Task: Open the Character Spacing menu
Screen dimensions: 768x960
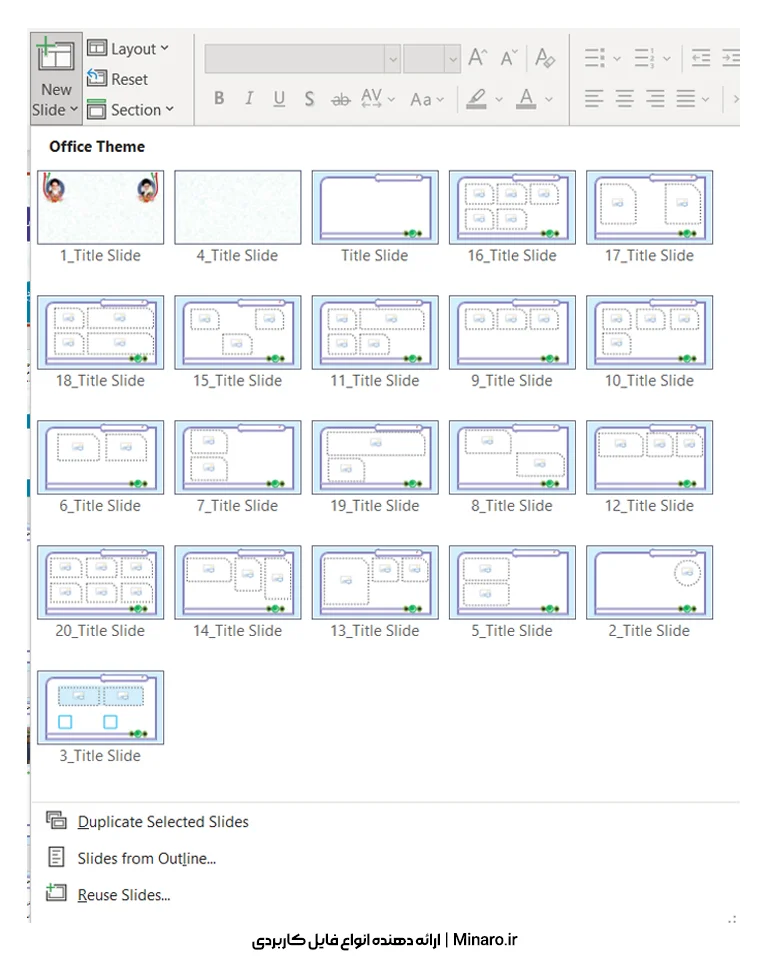Action: (x=378, y=98)
